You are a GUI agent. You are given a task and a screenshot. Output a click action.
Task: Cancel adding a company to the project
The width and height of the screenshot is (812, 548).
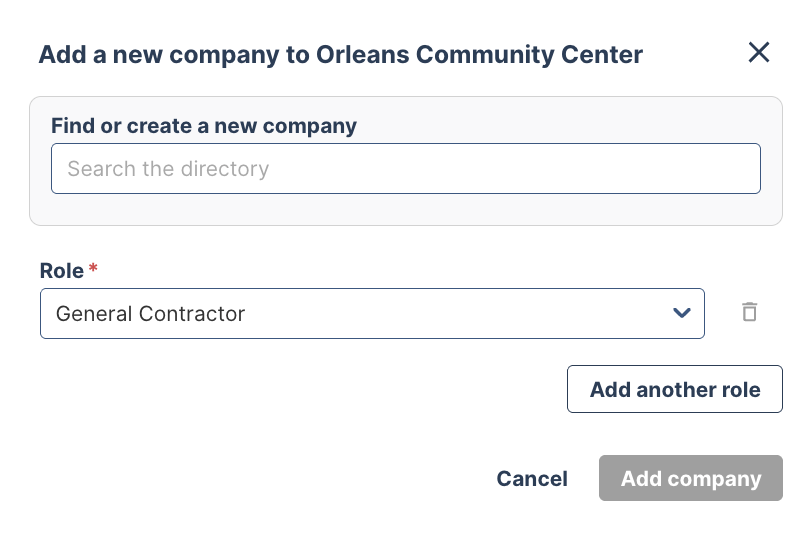click(x=532, y=479)
